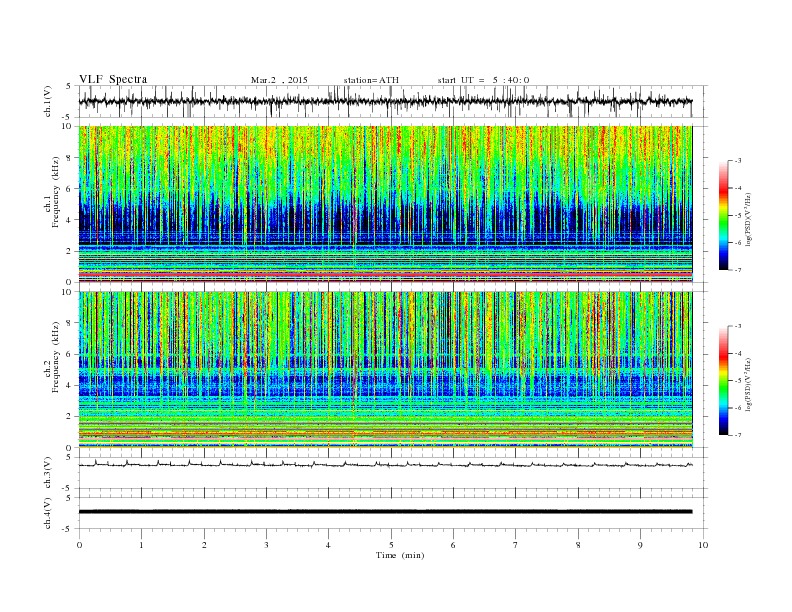
Task: Click the ch.2 spectrogram color scale bar
Action: coord(724,381)
